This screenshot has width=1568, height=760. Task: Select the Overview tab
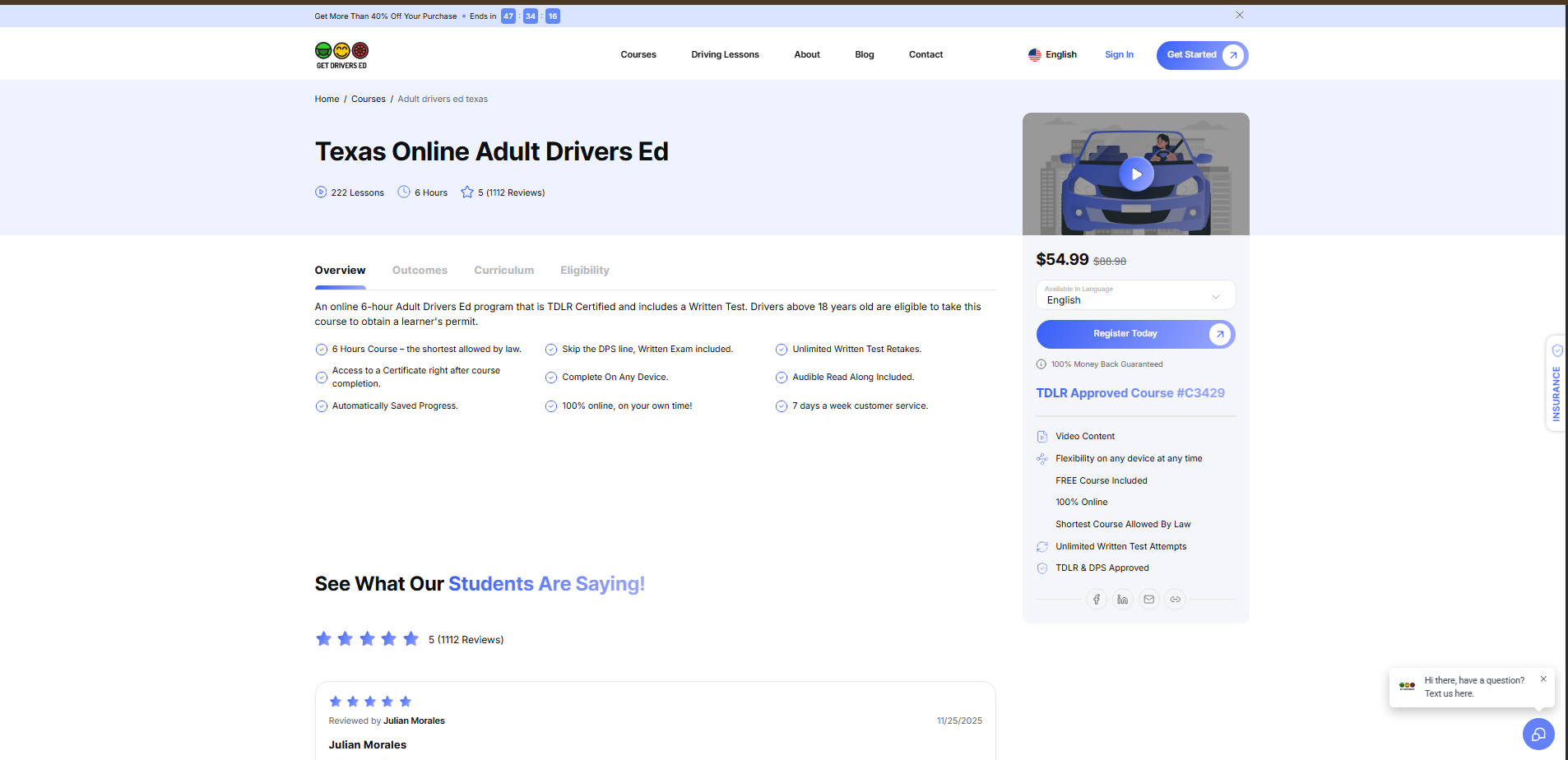point(340,270)
